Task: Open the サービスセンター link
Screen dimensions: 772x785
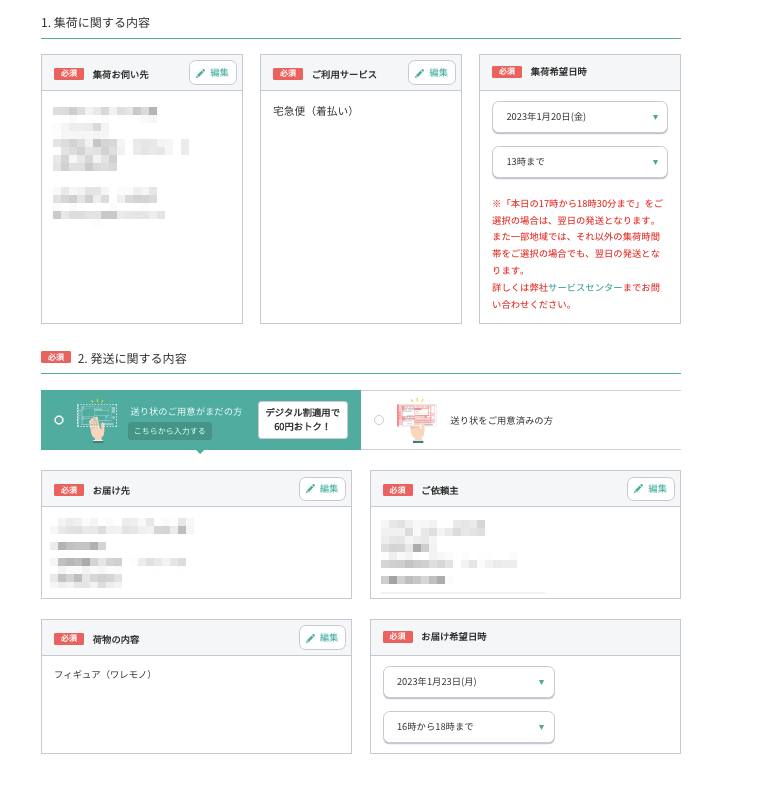Action: pos(585,287)
